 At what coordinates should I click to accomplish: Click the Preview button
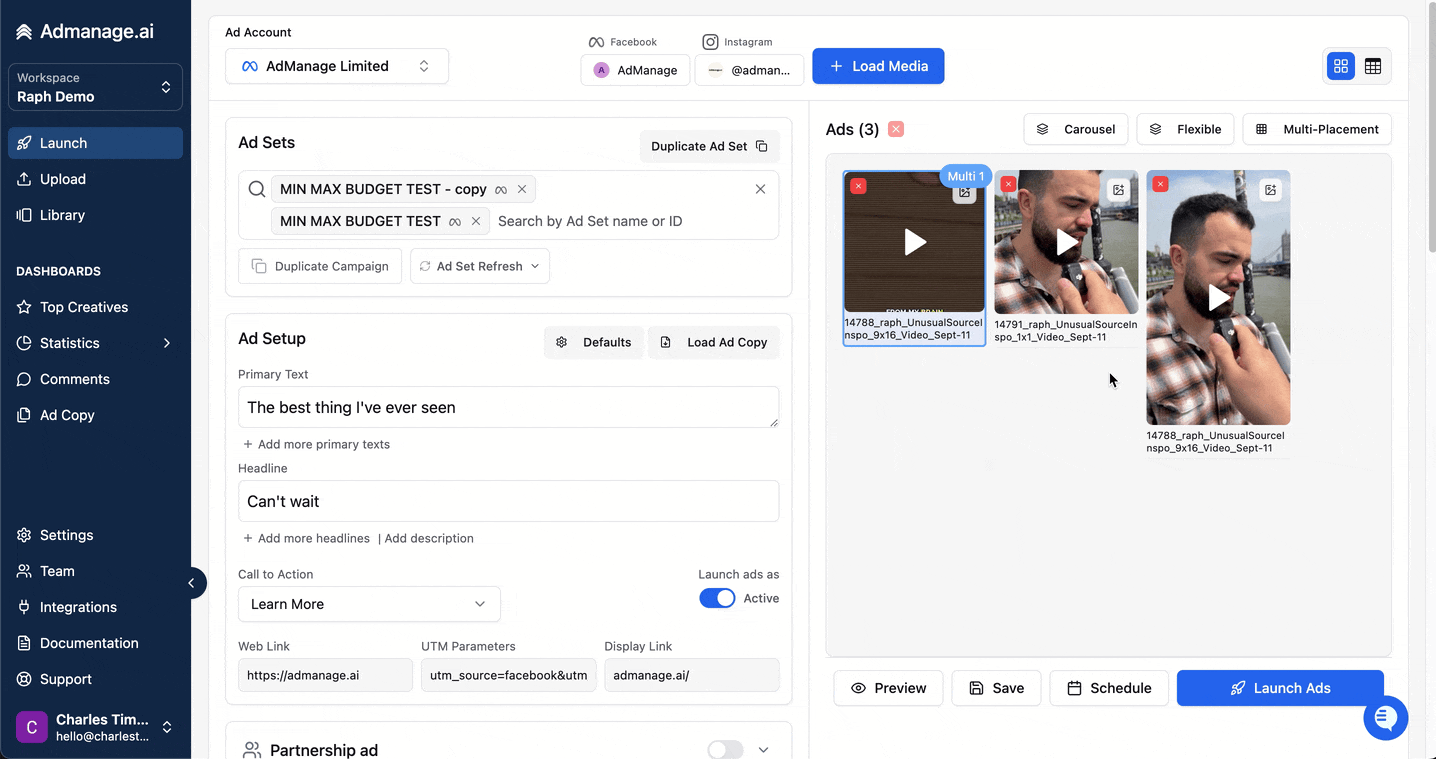[x=888, y=688]
